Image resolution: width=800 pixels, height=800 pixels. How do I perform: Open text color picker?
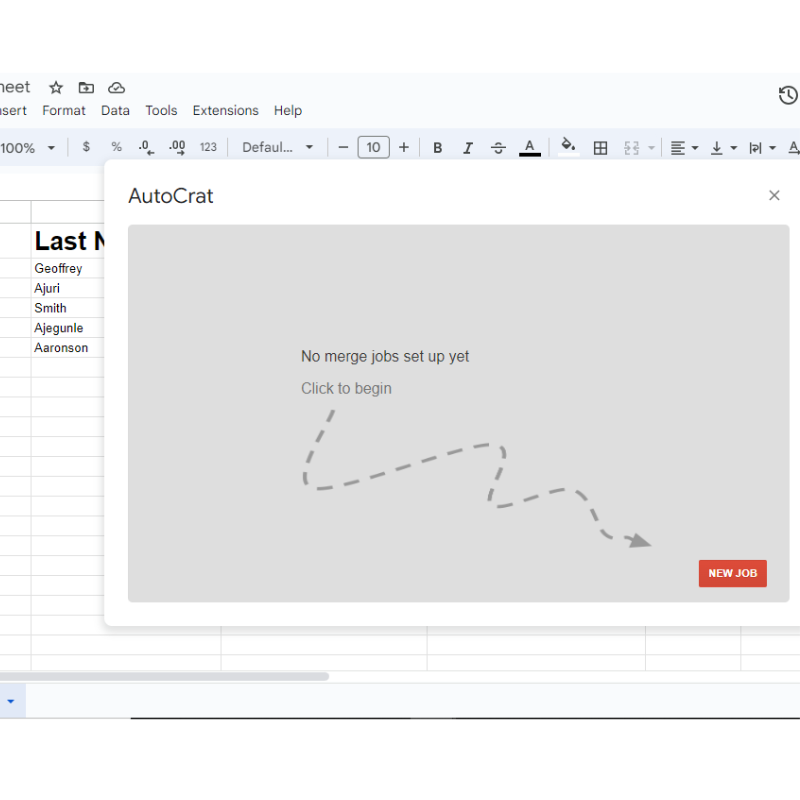530,148
